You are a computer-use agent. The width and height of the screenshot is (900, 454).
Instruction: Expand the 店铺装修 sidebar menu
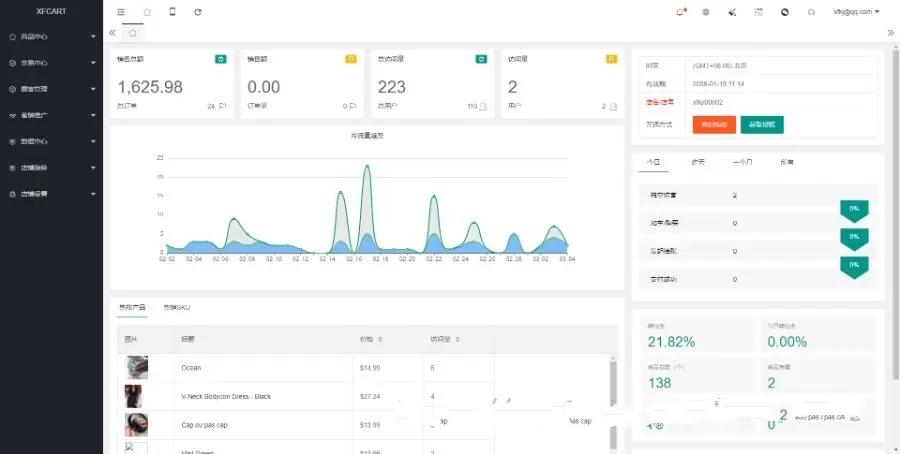[52, 168]
